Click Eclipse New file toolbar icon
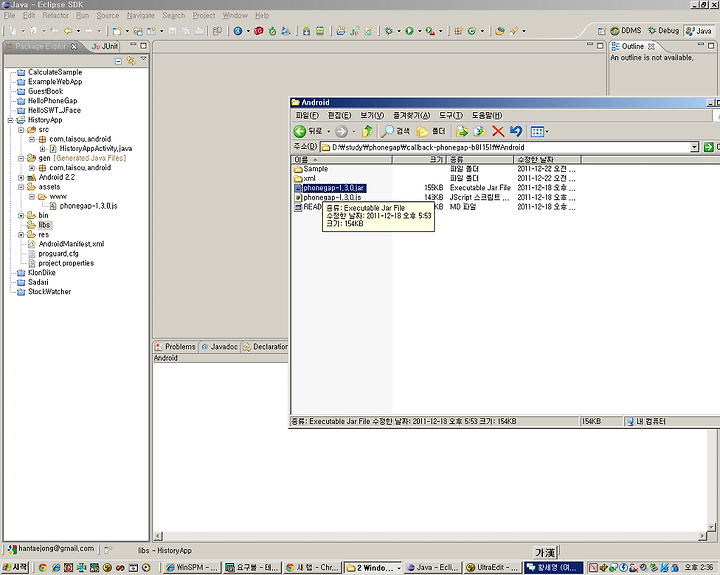Screen dimensions: 720x575 click(x=117, y=31)
